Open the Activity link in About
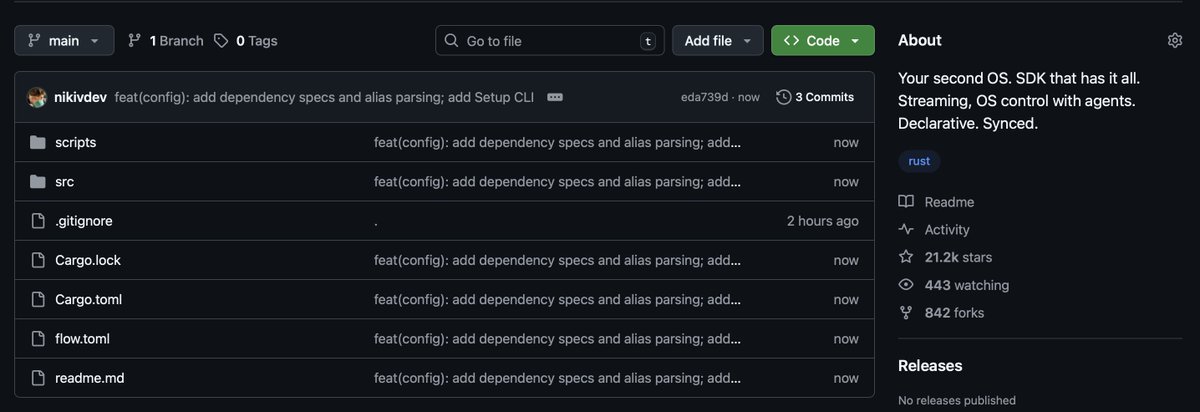1200x412 pixels. (947, 229)
